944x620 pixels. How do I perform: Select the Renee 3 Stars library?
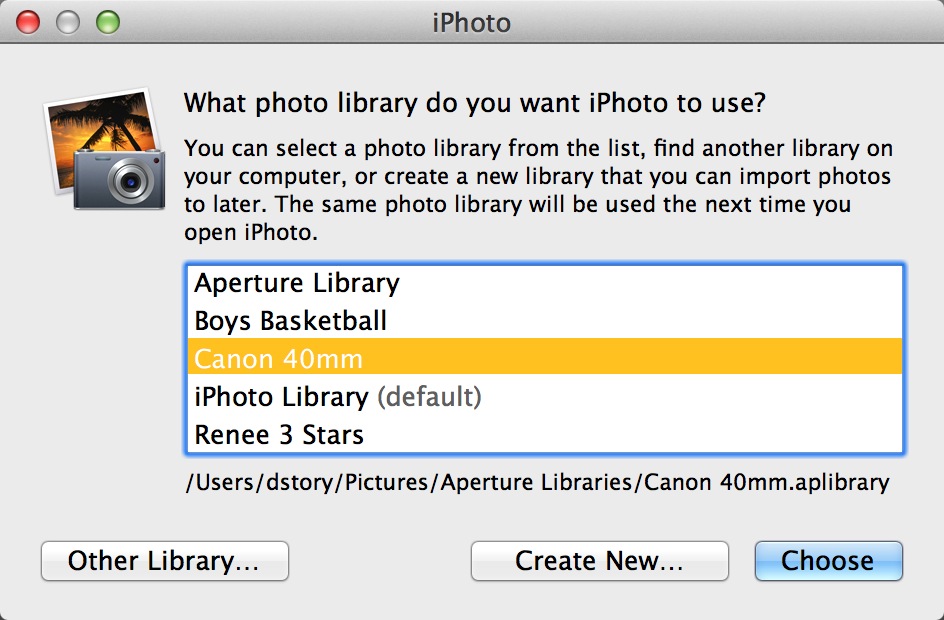(x=279, y=435)
